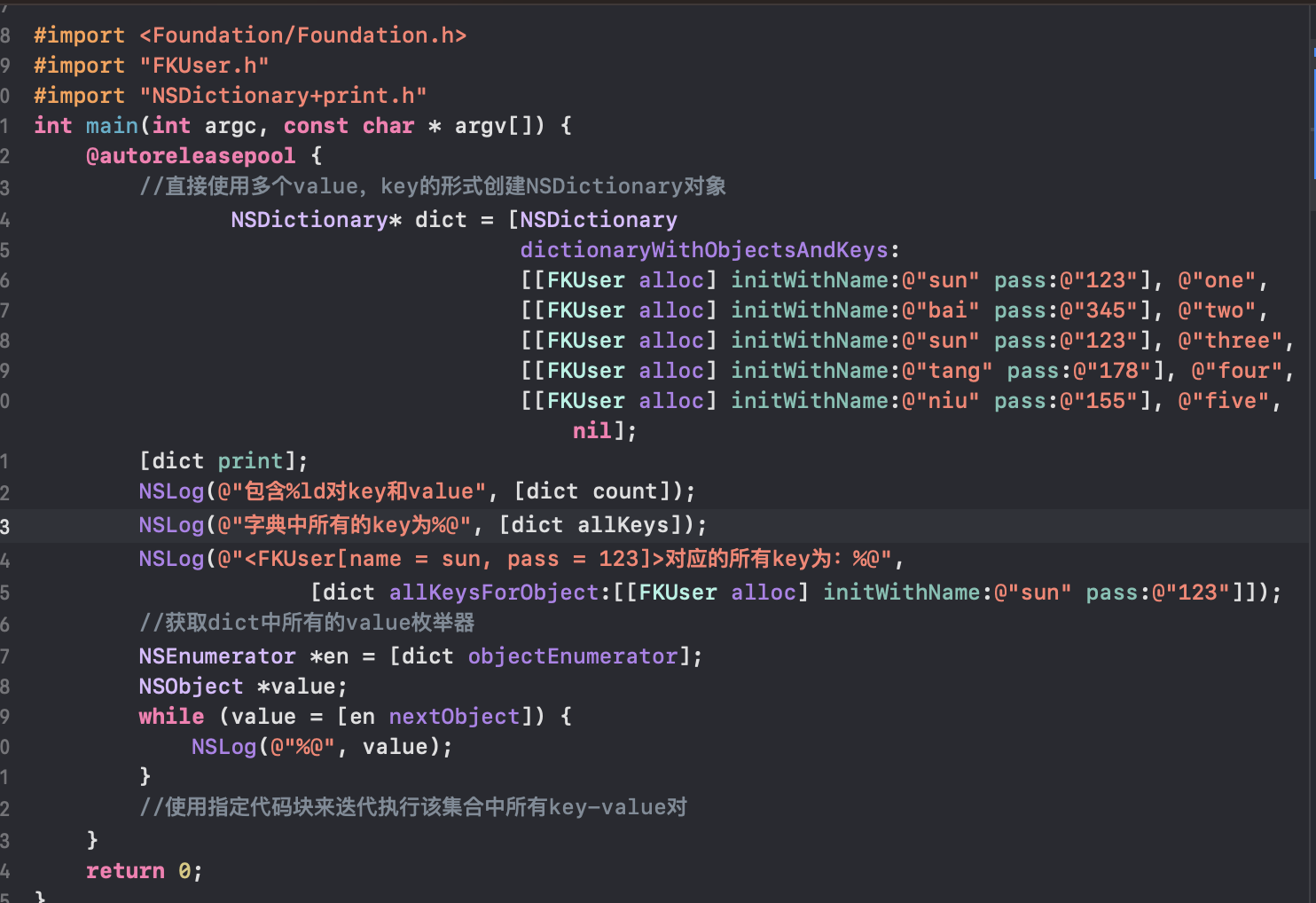Click the @"345" pass string
The height and width of the screenshot is (903, 1316).
click(x=1099, y=310)
